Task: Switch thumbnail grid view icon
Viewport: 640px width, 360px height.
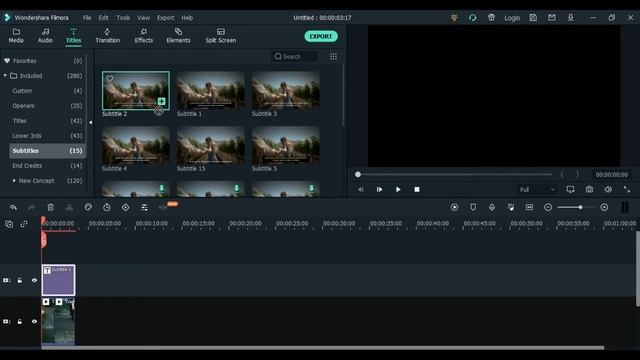Action: point(333,56)
